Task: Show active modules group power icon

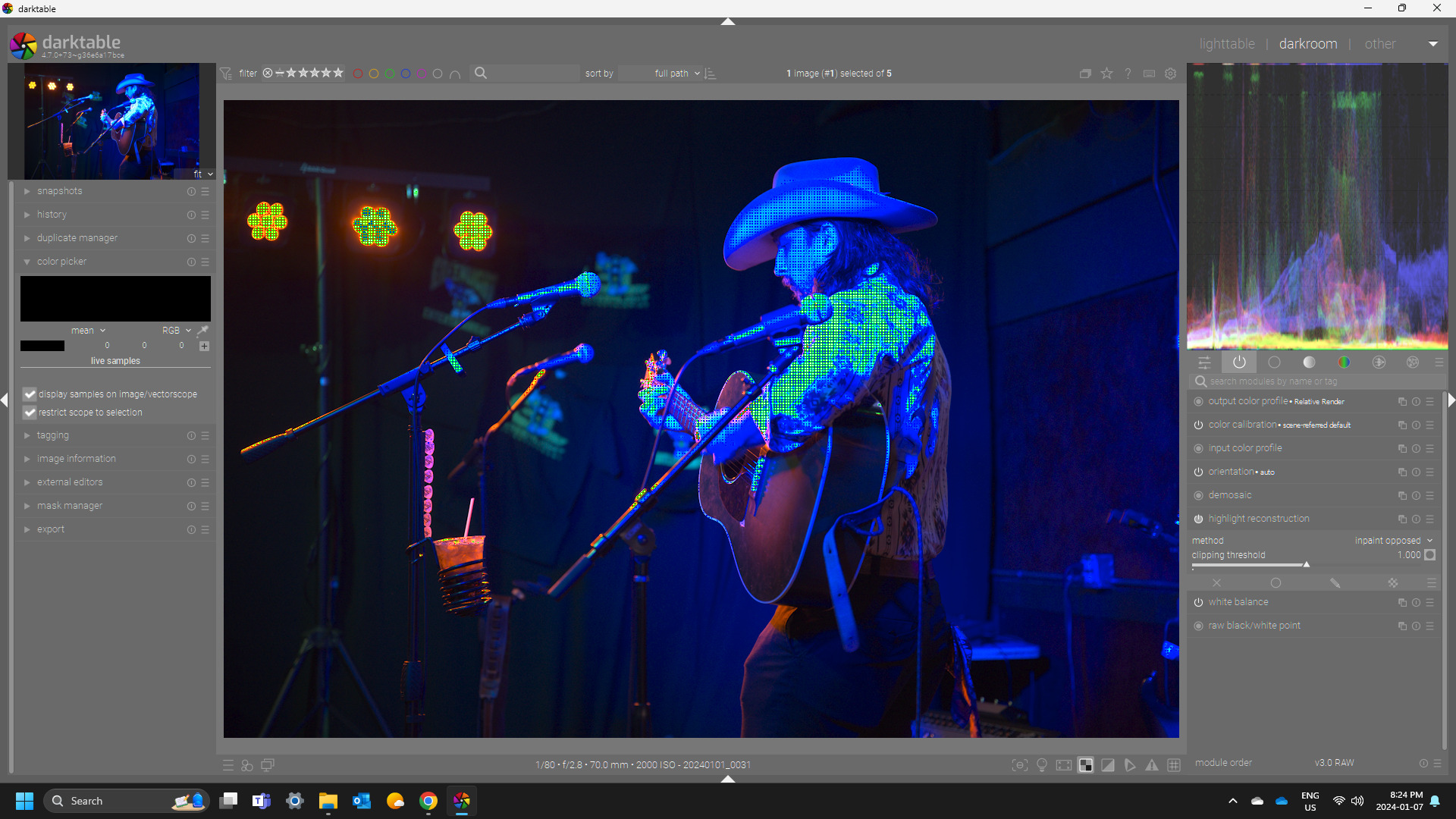Action: [1239, 362]
